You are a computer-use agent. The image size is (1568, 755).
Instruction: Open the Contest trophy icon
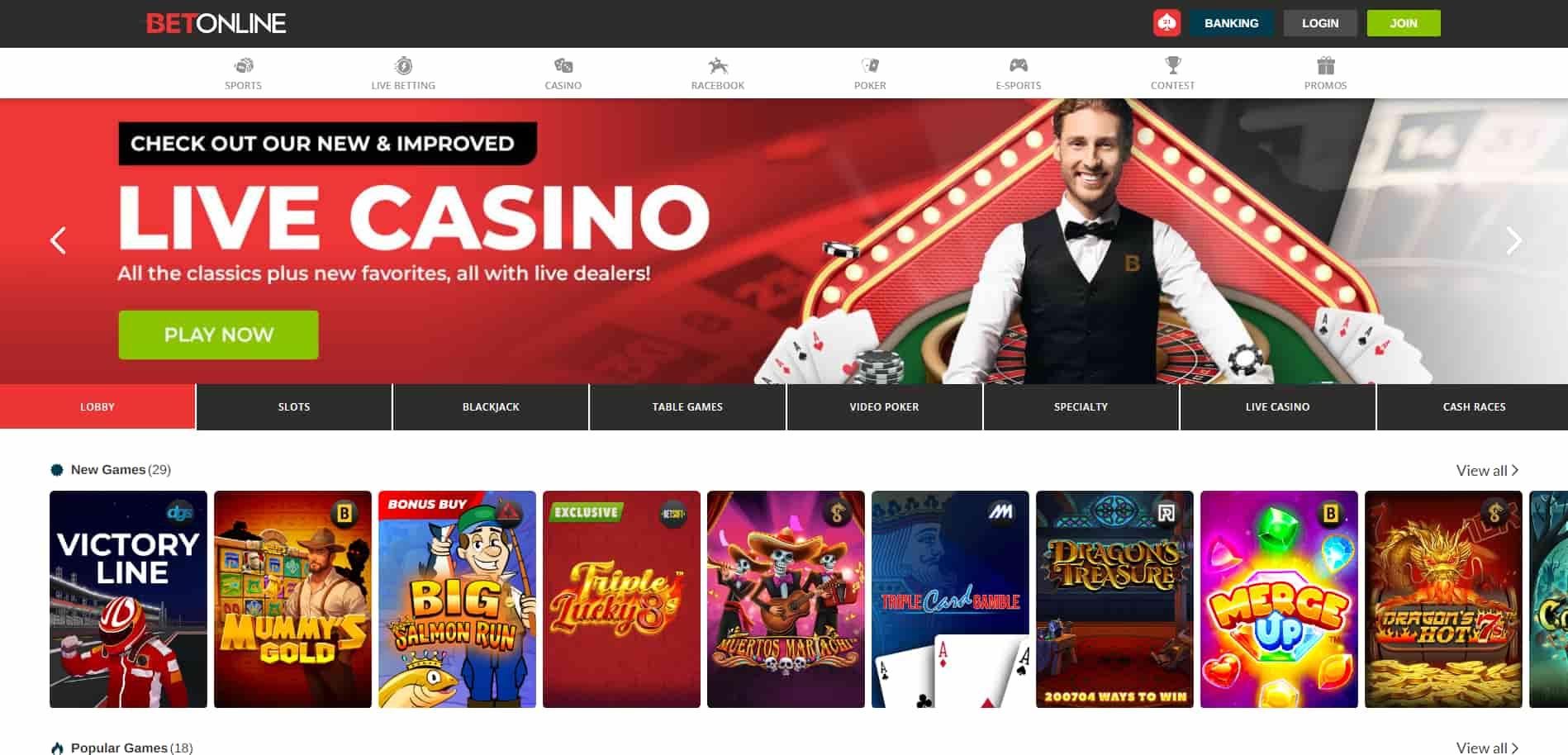[x=1172, y=65]
